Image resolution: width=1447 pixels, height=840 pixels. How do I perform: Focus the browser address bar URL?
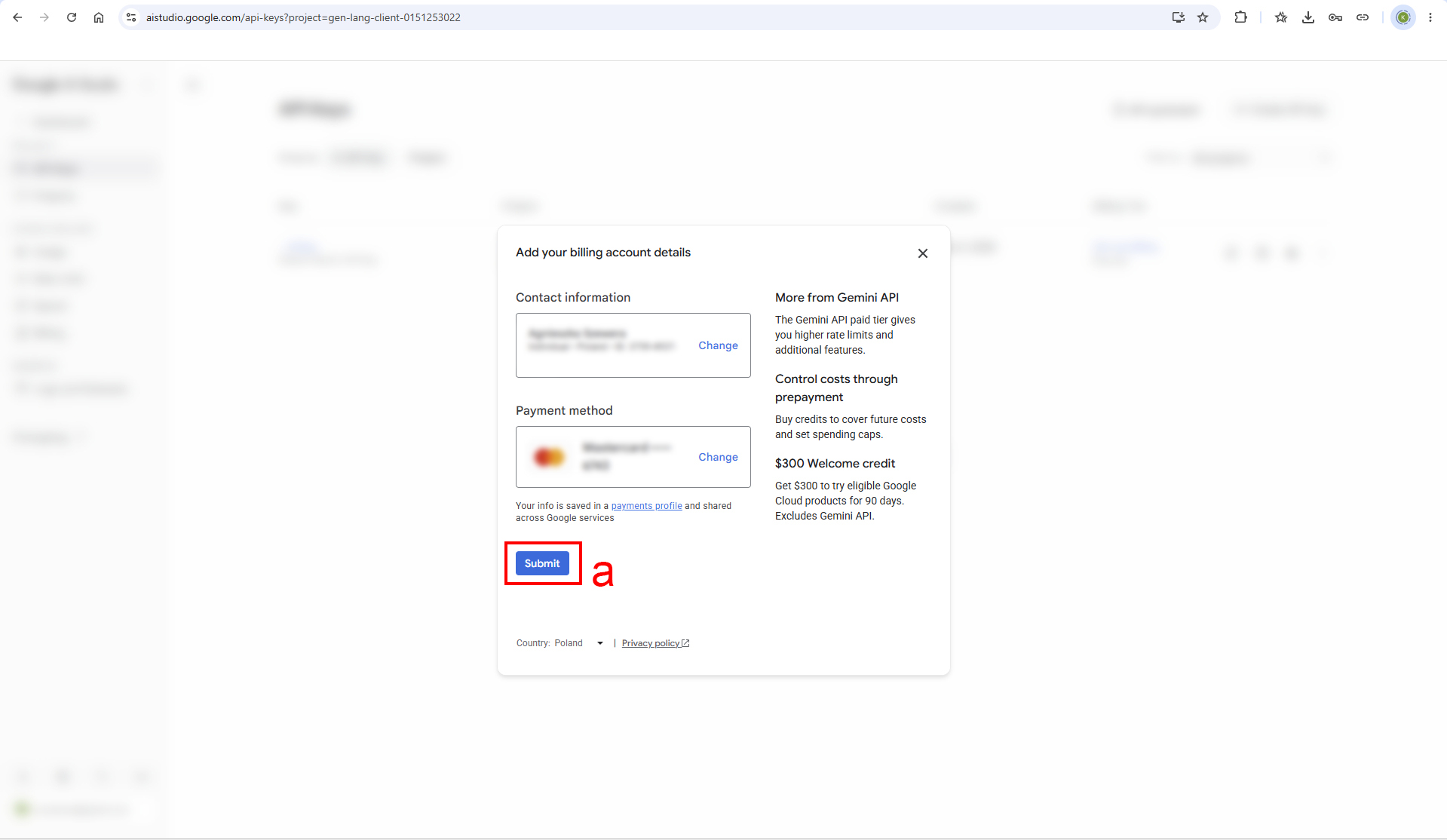(x=303, y=17)
